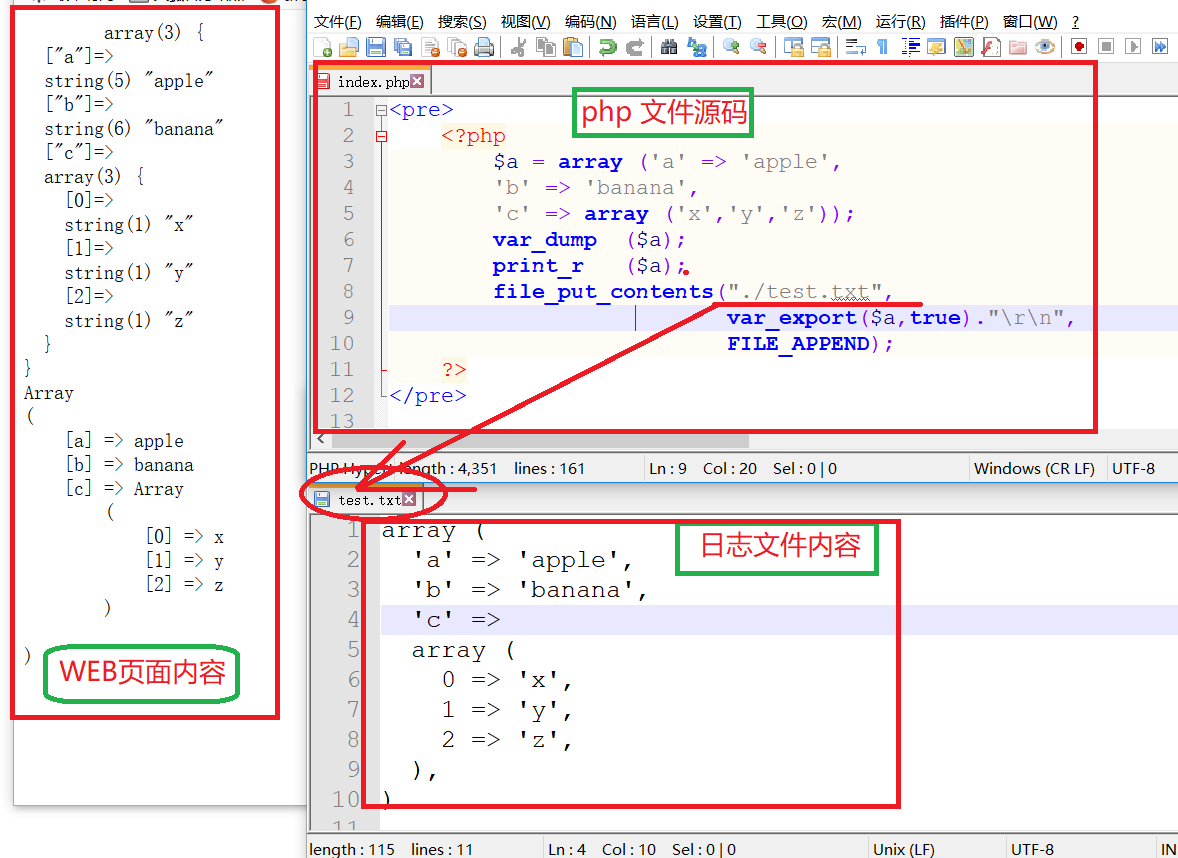Click the Print toolbar icon
The width and height of the screenshot is (1178, 858).
click(x=484, y=47)
